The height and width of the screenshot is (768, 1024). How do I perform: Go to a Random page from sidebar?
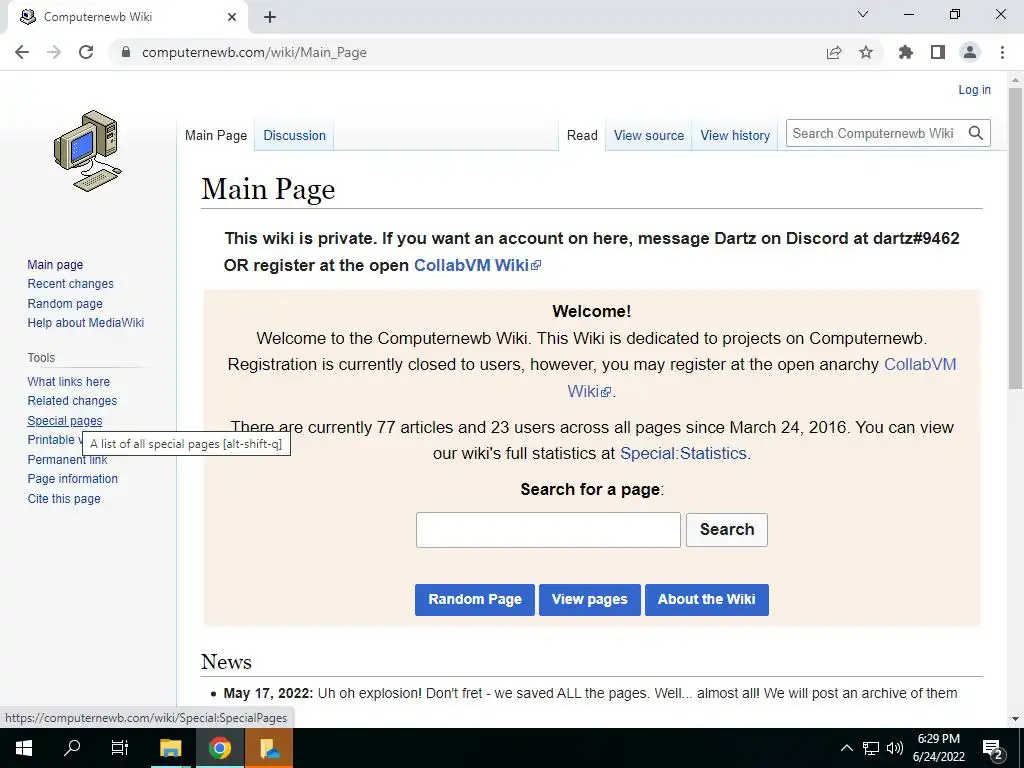pos(65,303)
